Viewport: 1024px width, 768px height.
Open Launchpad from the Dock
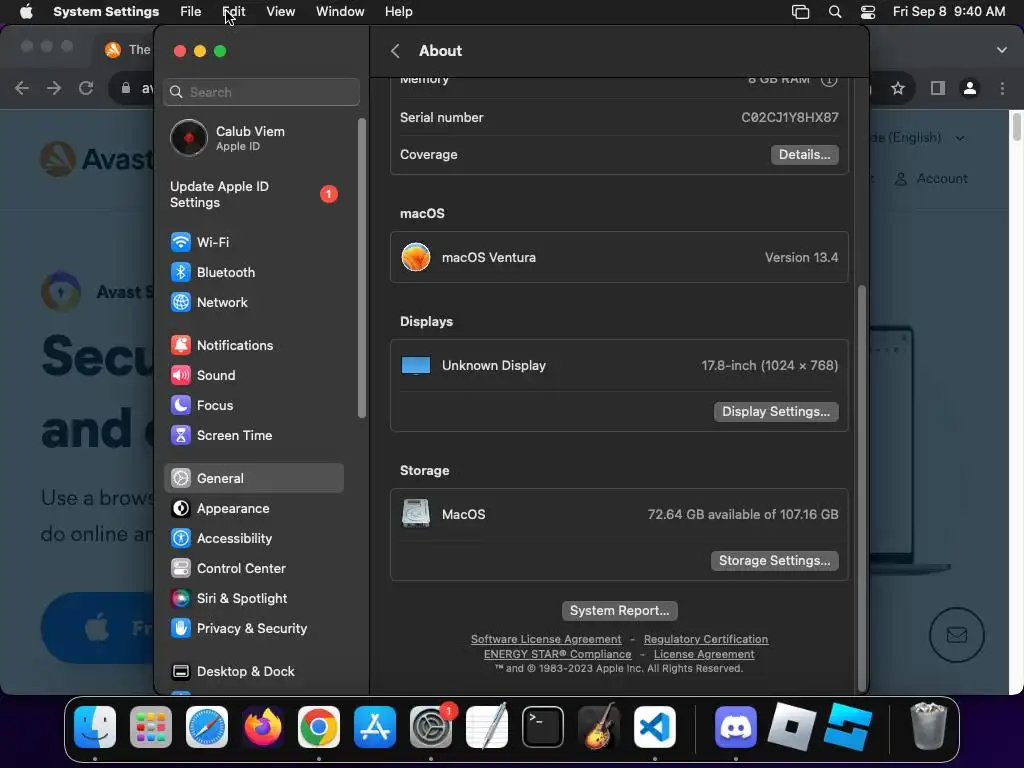151,727
